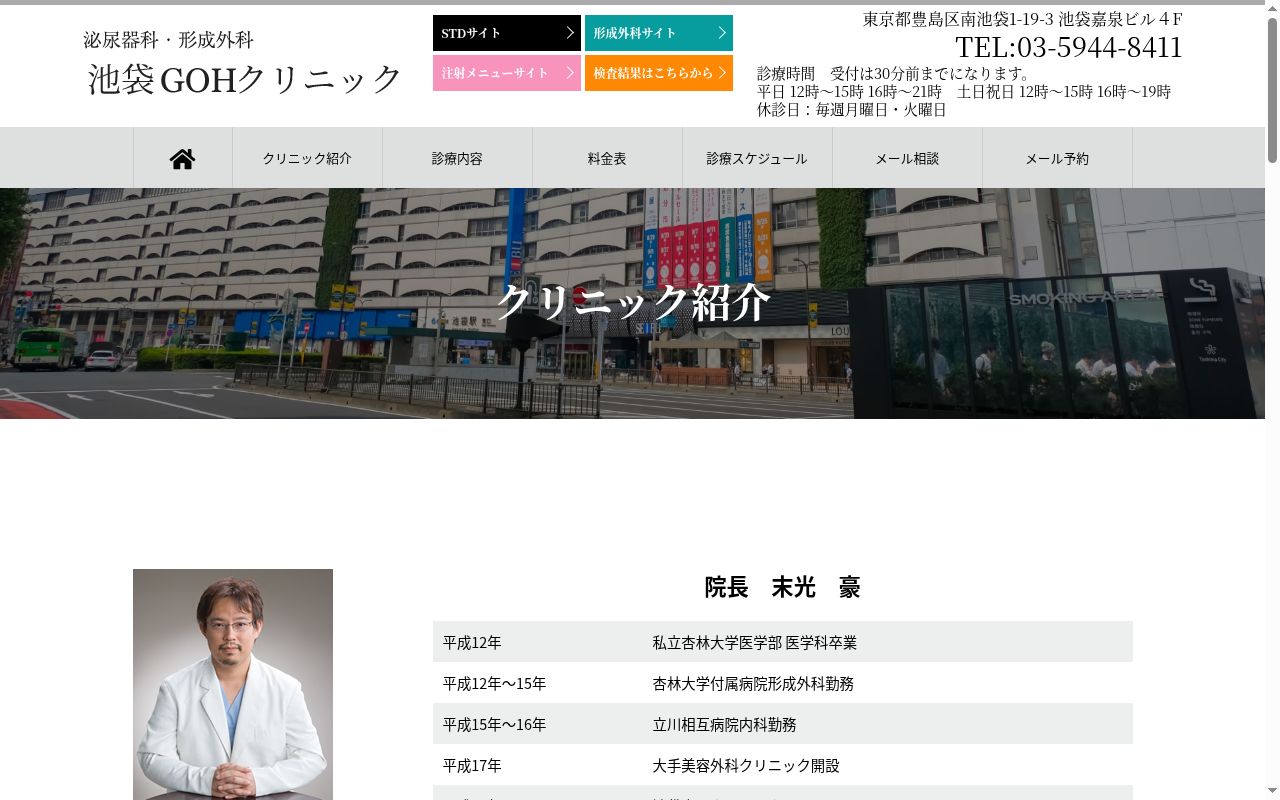The image size is (1280, 800).
Task: Click the クリニック紹介 hero banner title
Action: click(x=632, y=302)
